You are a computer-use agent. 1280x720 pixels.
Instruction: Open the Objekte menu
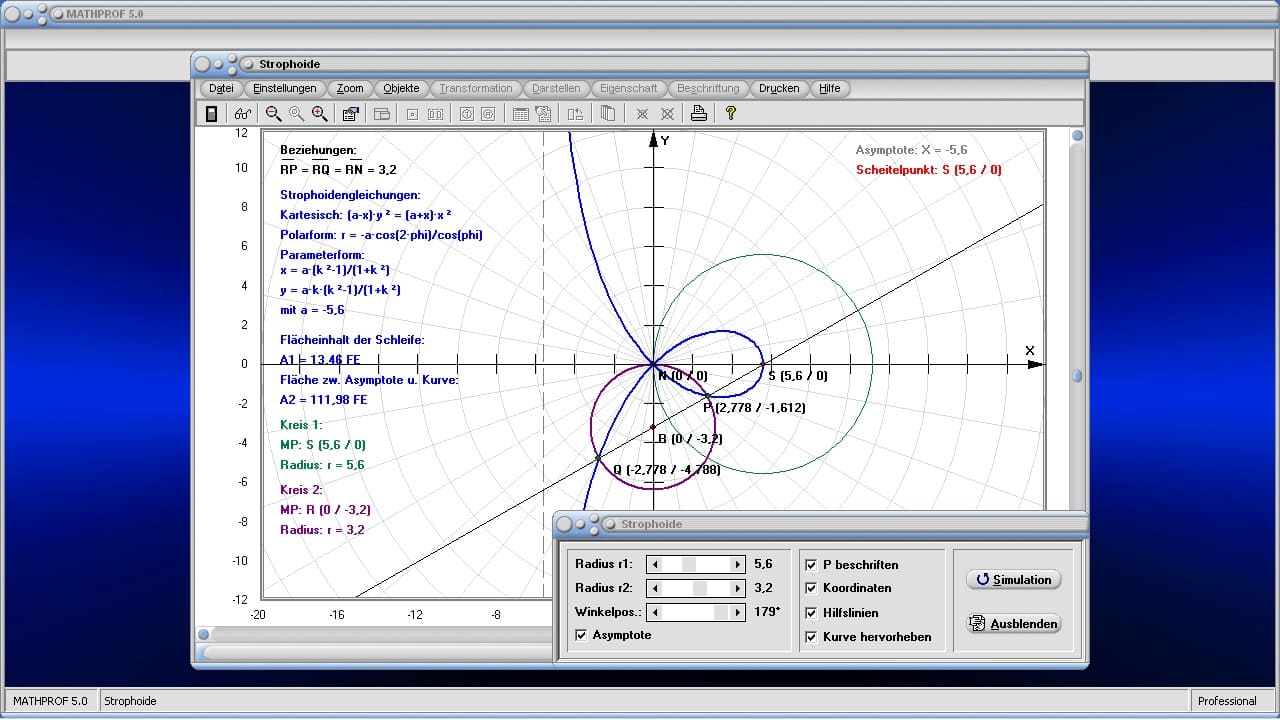click(401, 88)
